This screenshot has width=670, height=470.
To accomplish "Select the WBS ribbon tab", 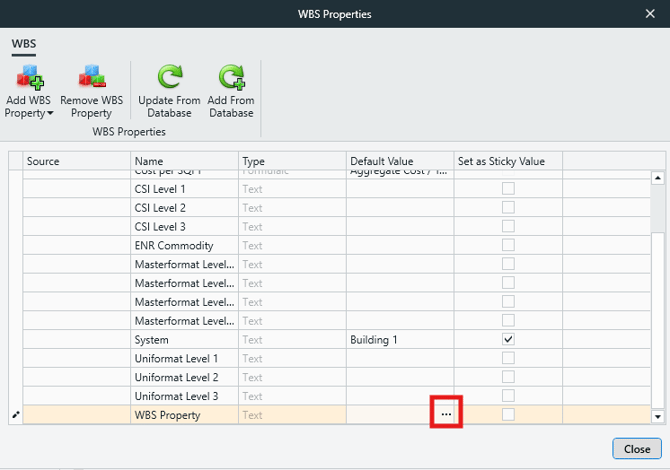I will pyautogui.click(x=23, y=45).
